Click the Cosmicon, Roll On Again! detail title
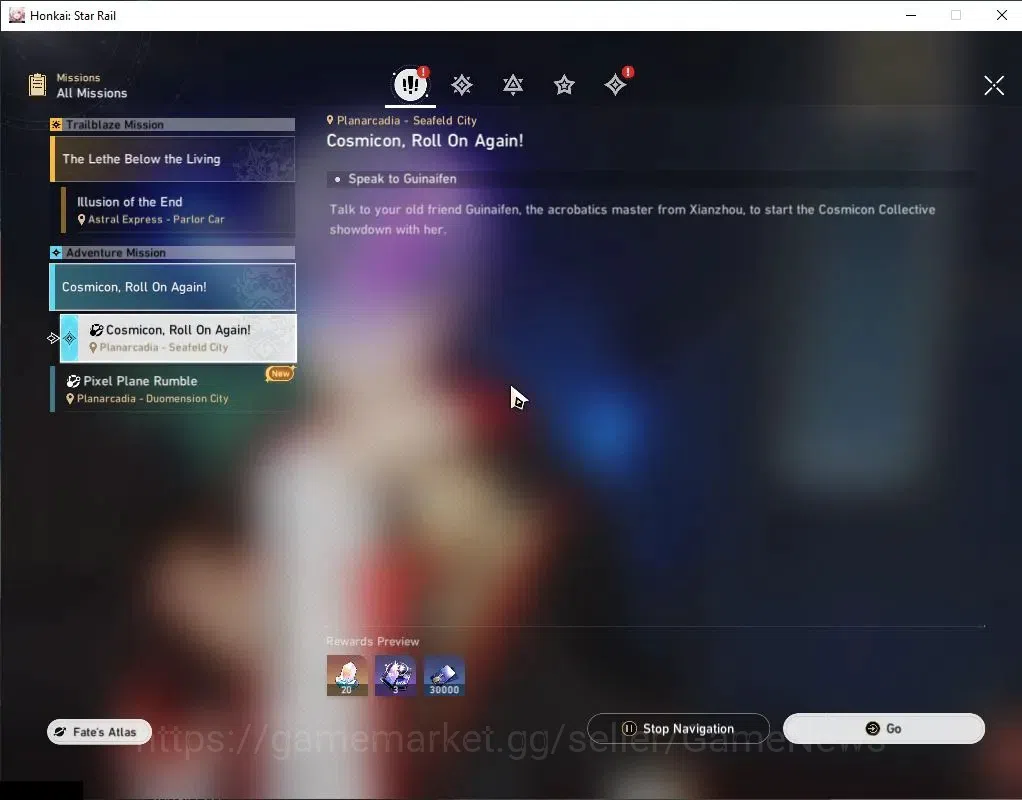Image resolution: width=1022 pixels, height=800 pixels. pyautogui.click(x=424, y=141)
